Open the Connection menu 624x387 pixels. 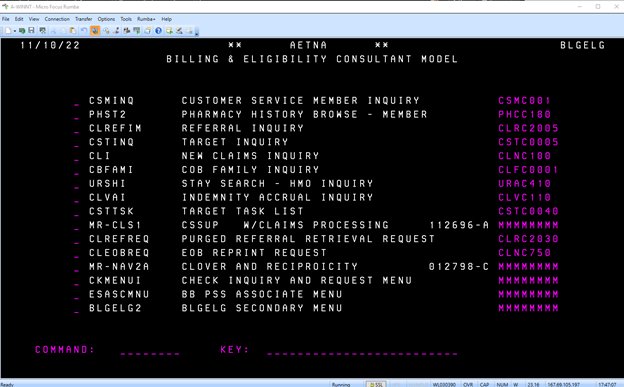pos(57,19)
